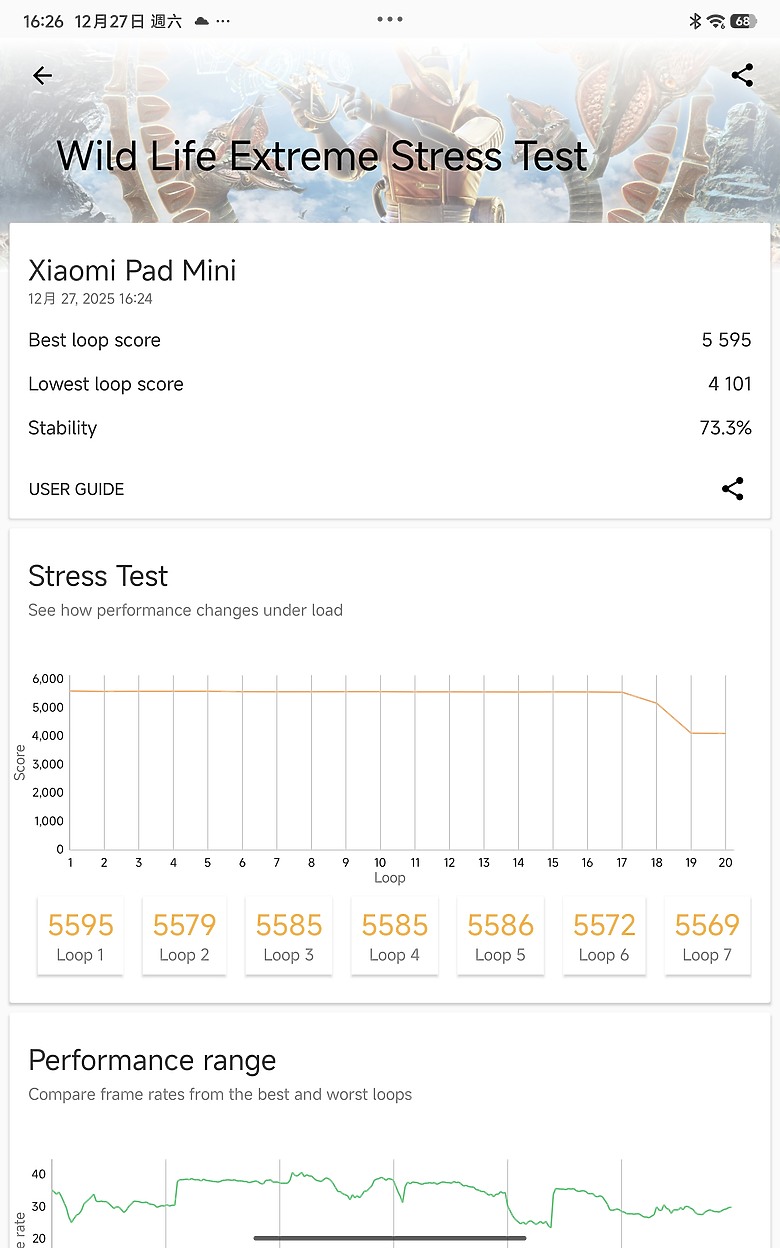The width and height of the screenshot is (780, 1248).
Task: Tap the Loop 3 result showing 5585
Action: 288,934
